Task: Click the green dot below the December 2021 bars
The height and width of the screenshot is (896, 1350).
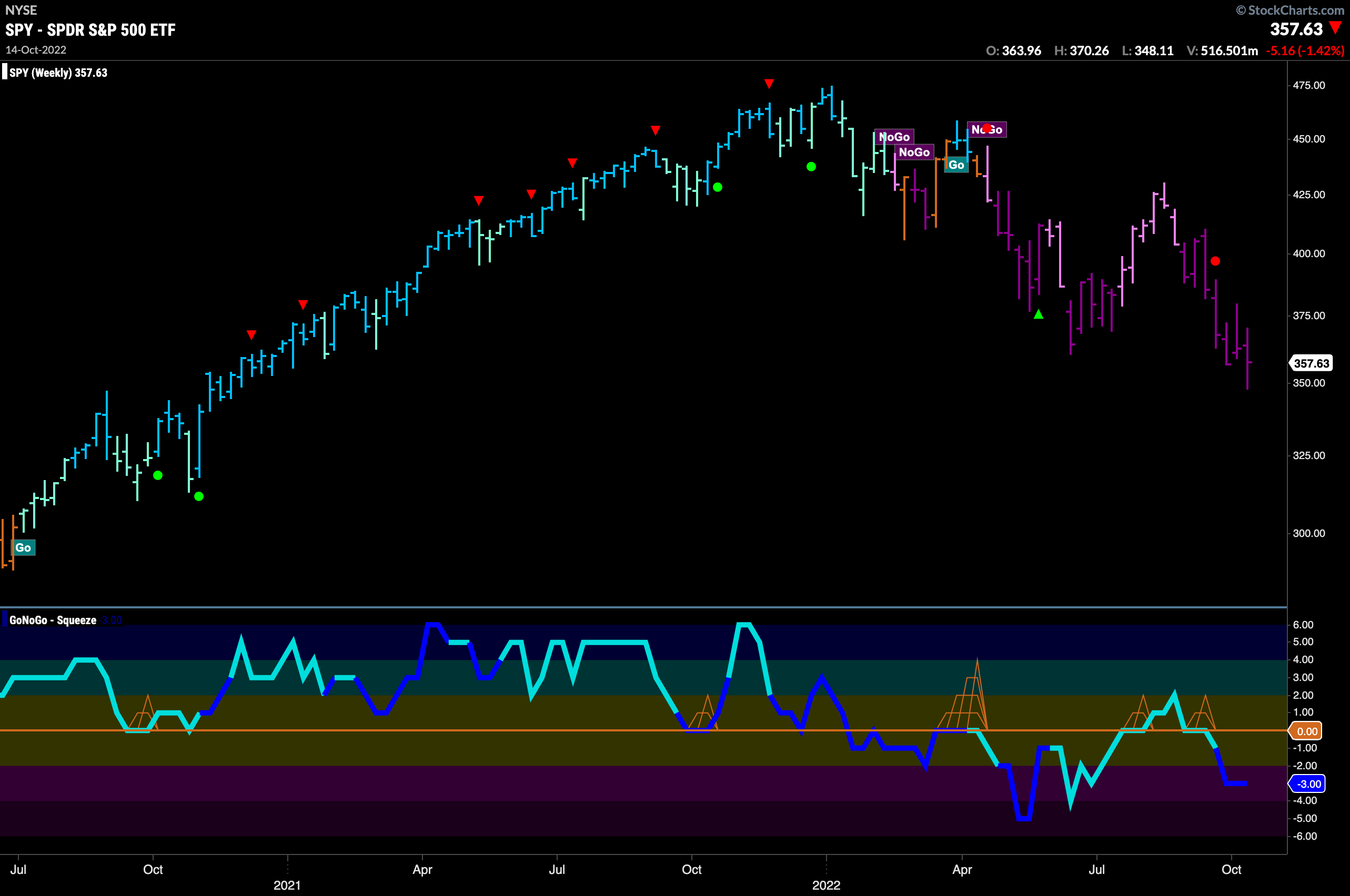Action: 811,167
